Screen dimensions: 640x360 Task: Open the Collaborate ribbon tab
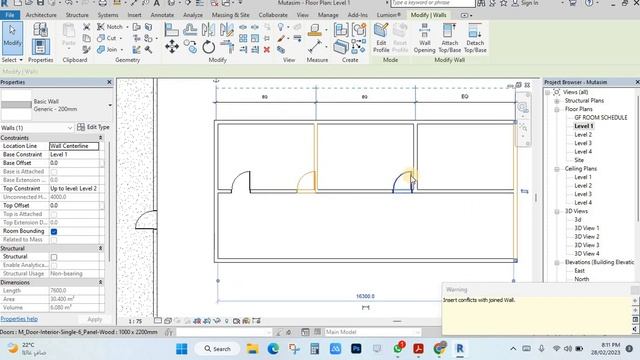[x=273, y=15]
